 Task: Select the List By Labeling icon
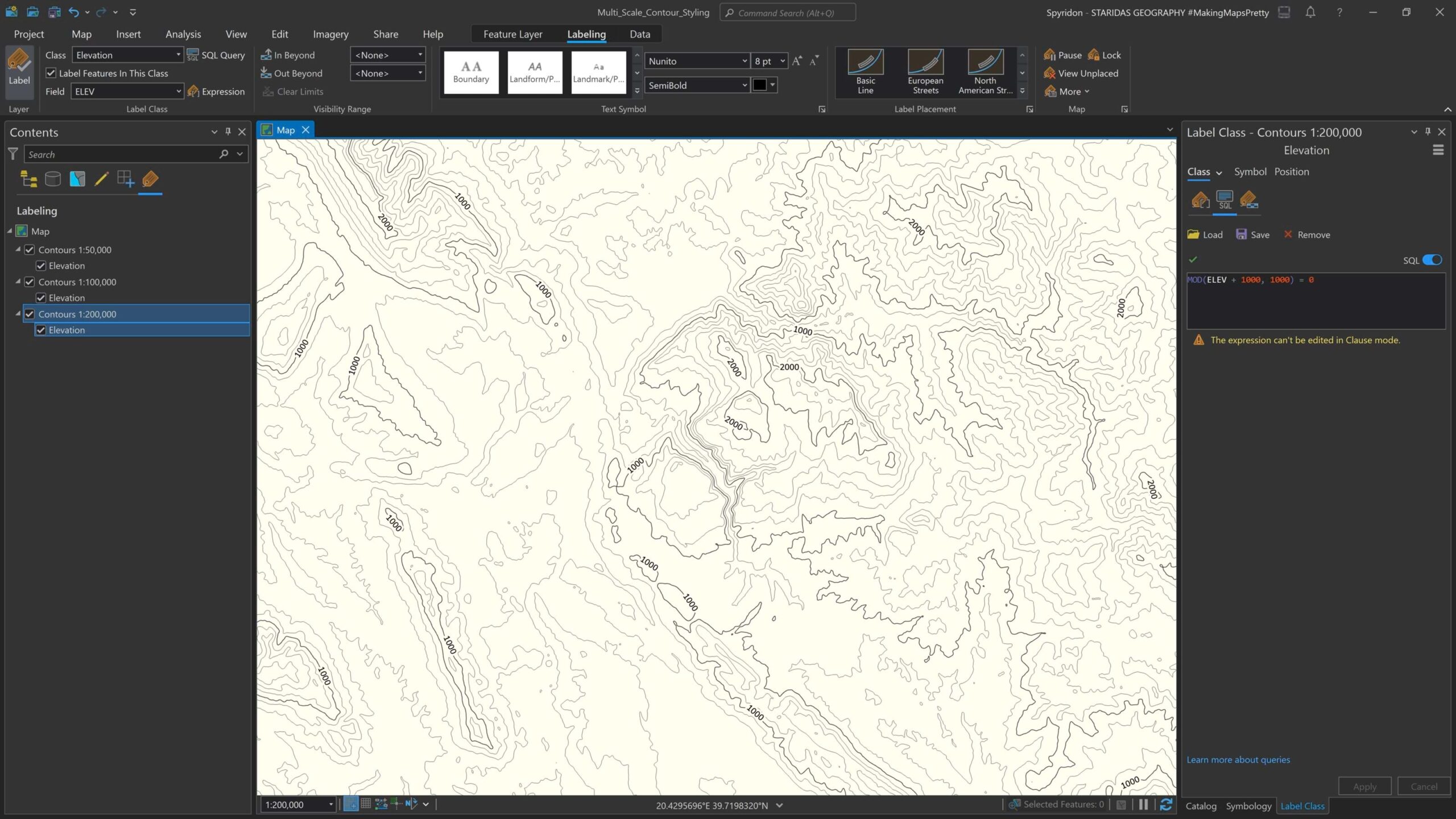150,179
